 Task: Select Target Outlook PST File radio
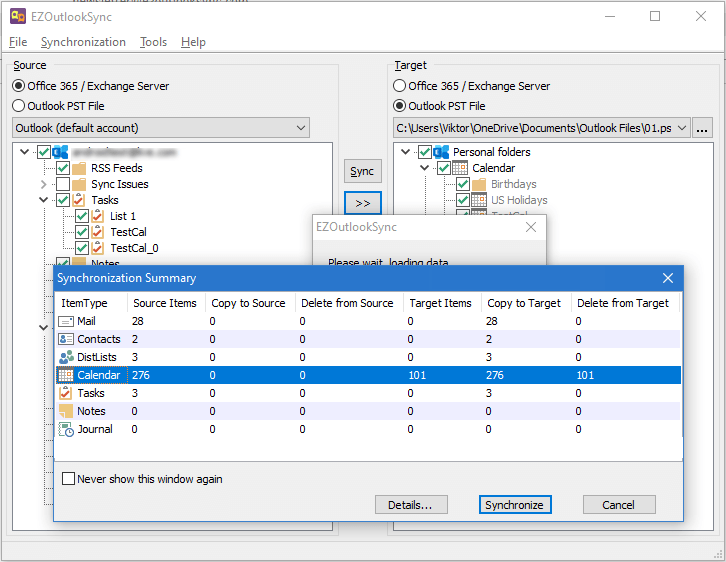click(x=400, y=106)
